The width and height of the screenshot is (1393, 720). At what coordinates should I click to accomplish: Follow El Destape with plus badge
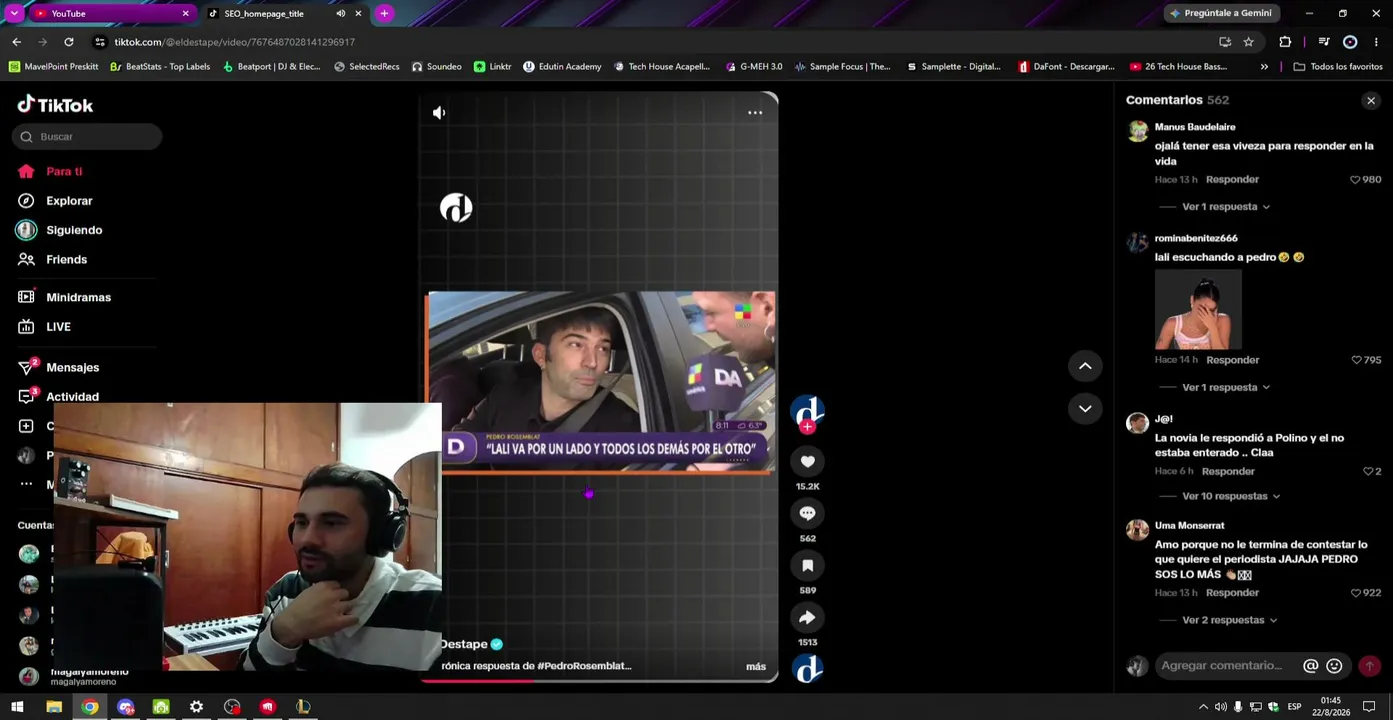click(808, 427)
